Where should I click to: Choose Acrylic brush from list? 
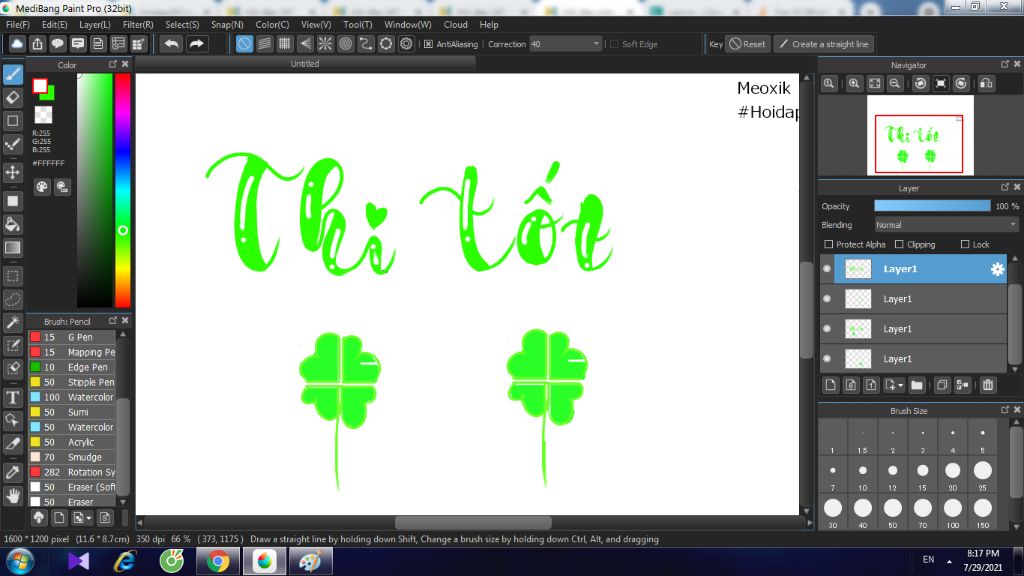[x=72, y=442]
